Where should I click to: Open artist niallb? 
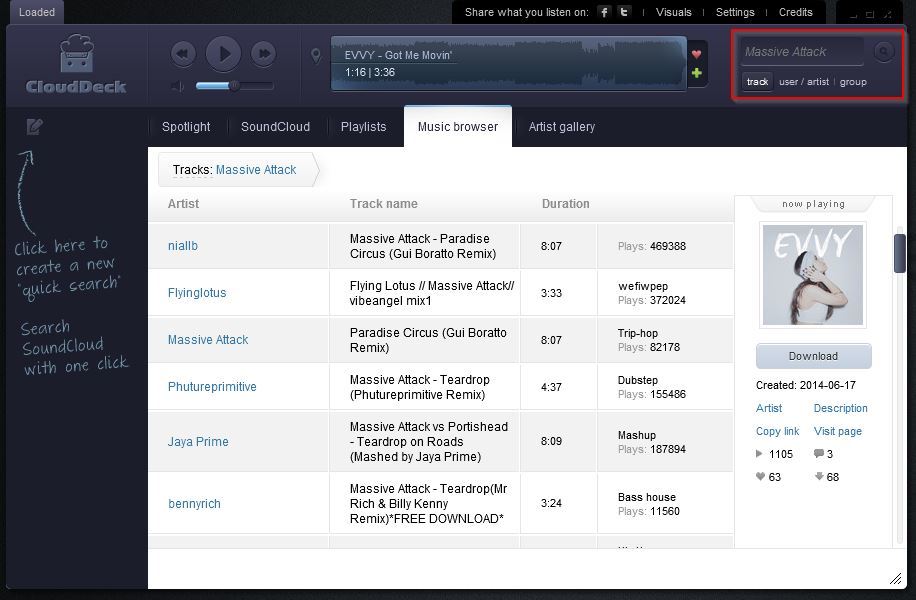(183, 246)
